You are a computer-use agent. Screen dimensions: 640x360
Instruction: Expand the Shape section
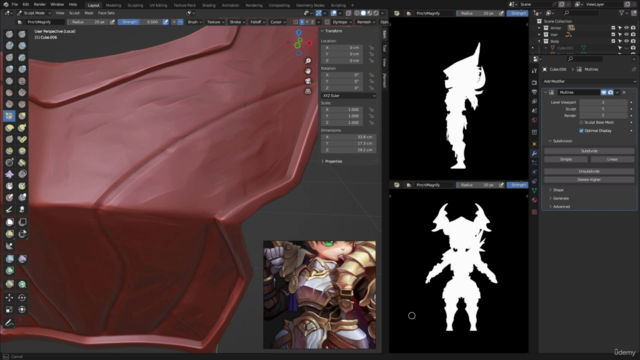[x=558, y=190]
